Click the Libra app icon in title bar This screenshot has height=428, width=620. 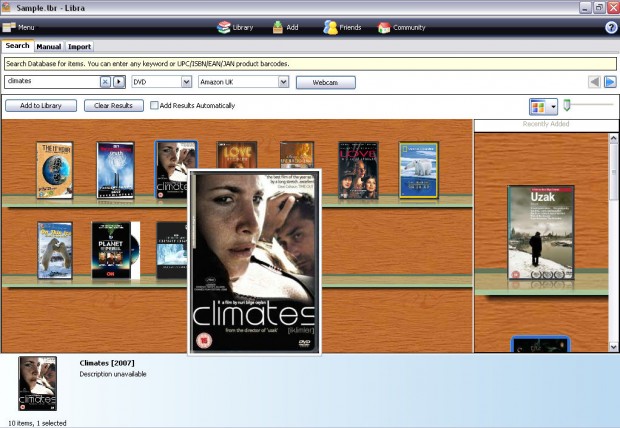click(x=6, y=7)
